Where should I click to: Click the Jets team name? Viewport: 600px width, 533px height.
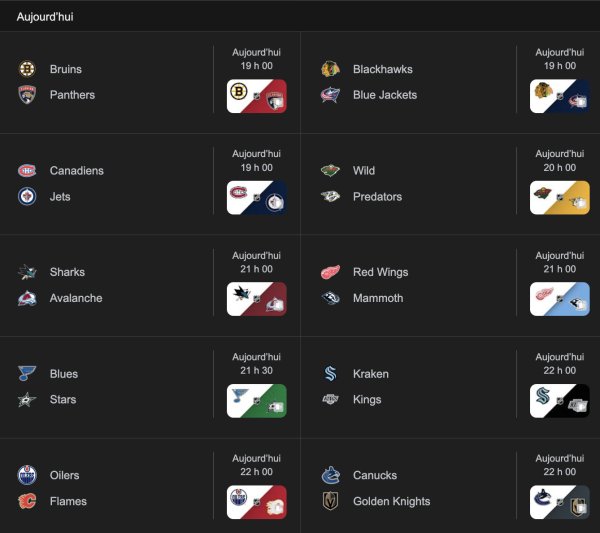point(60,197)
